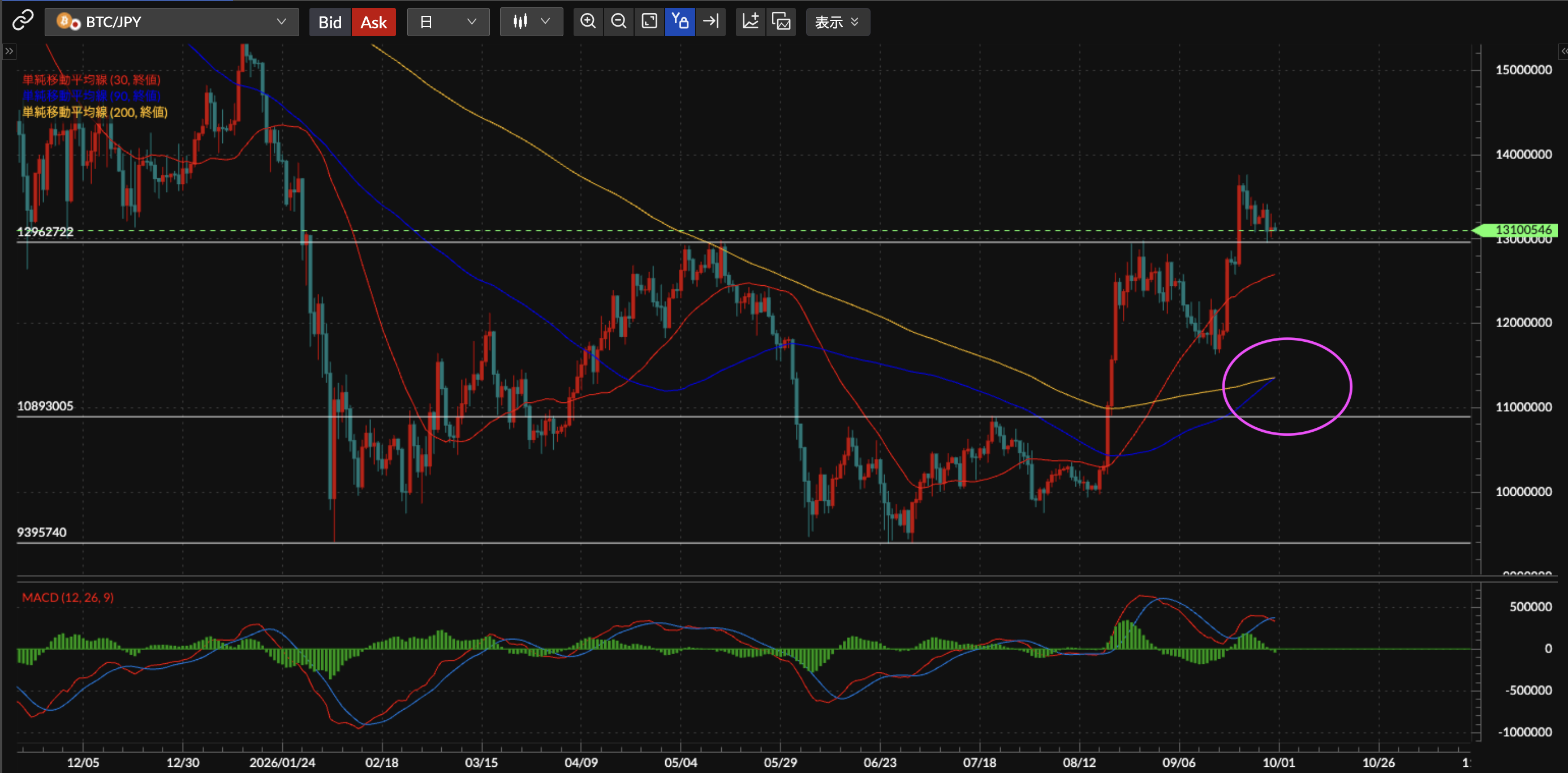Image resolution: width=1568 pixels, height=773 pixels.
Task: Click the MACD (12, 26, 9) indicator label
Action: (67, 598)
